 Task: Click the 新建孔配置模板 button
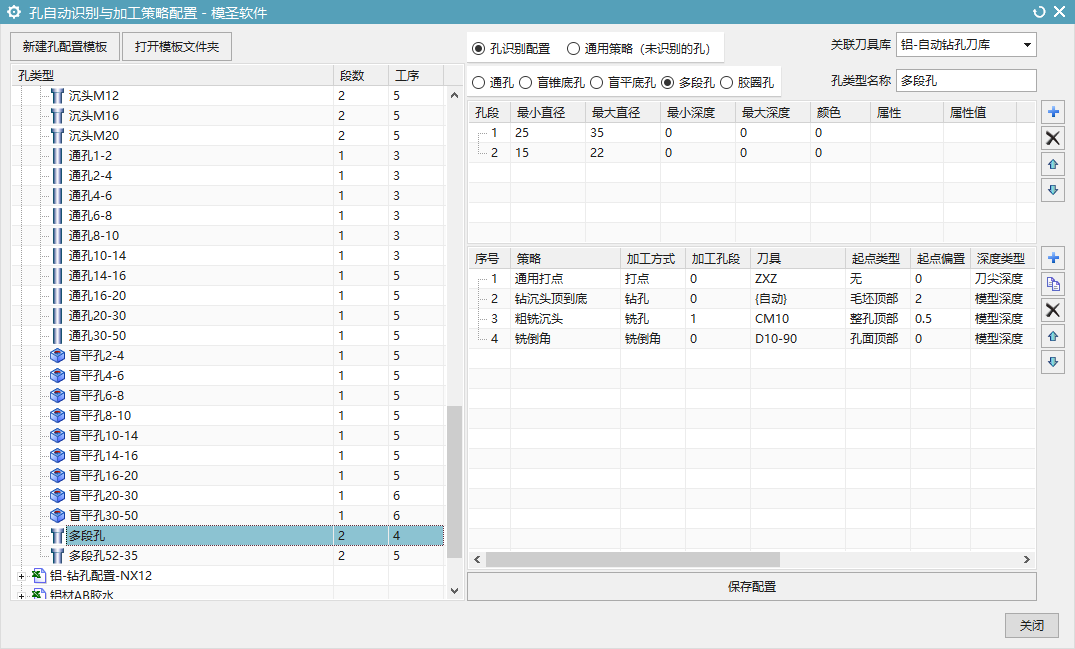click(65, 47)
